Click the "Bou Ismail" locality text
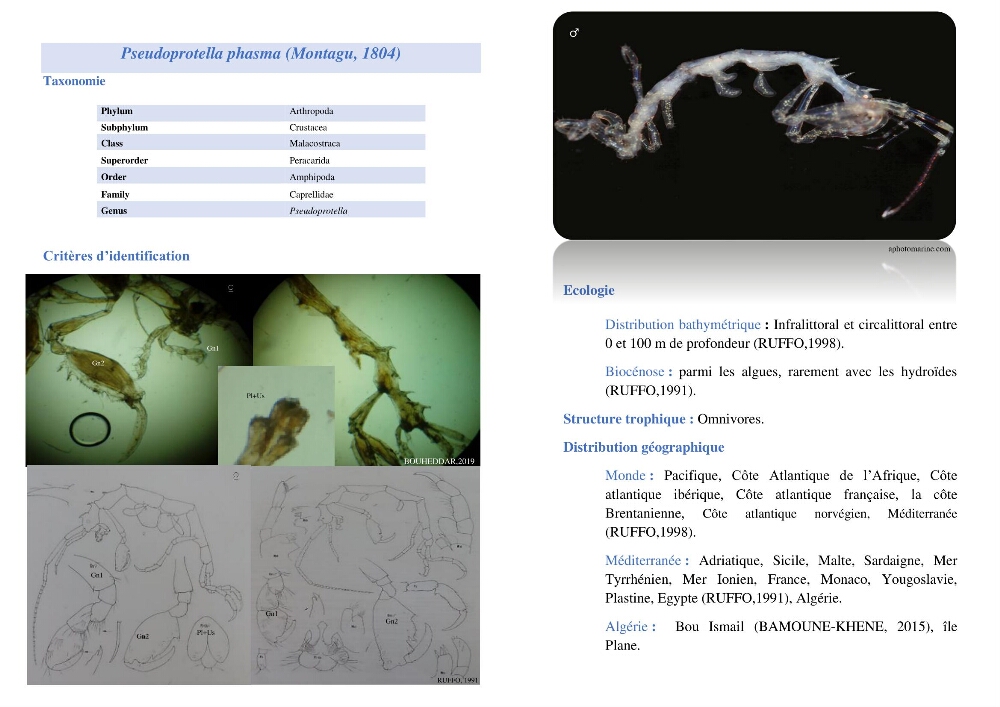 [709, 627]
